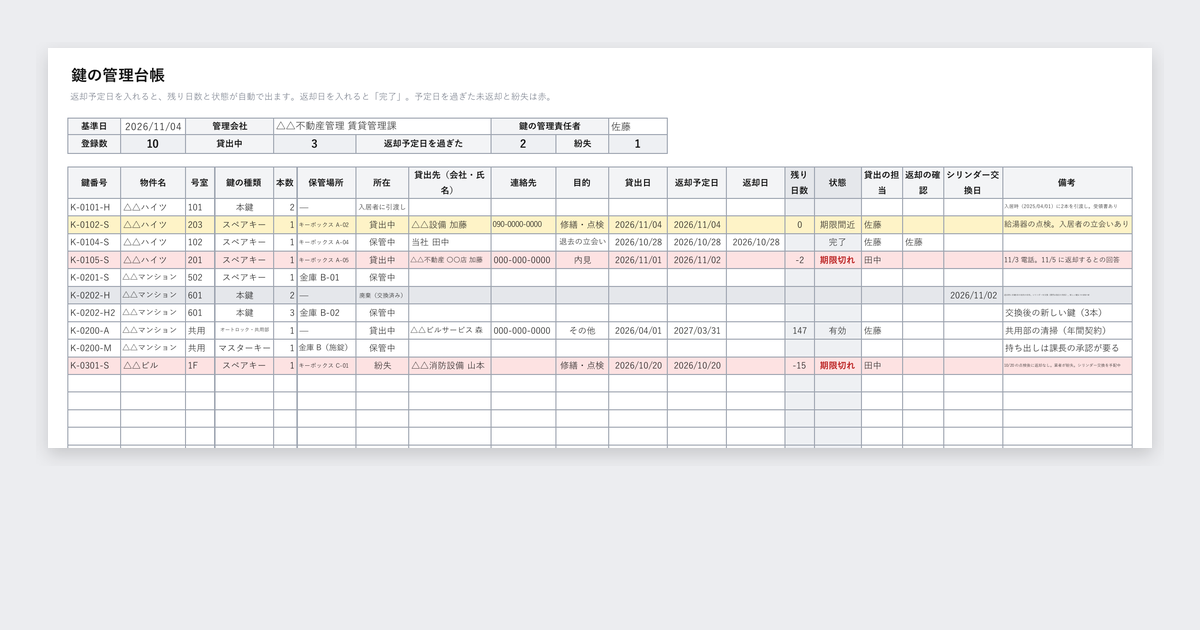Select the 保管場所 column header
This screenshot has height=630, width=1200.
click(326, 183)
